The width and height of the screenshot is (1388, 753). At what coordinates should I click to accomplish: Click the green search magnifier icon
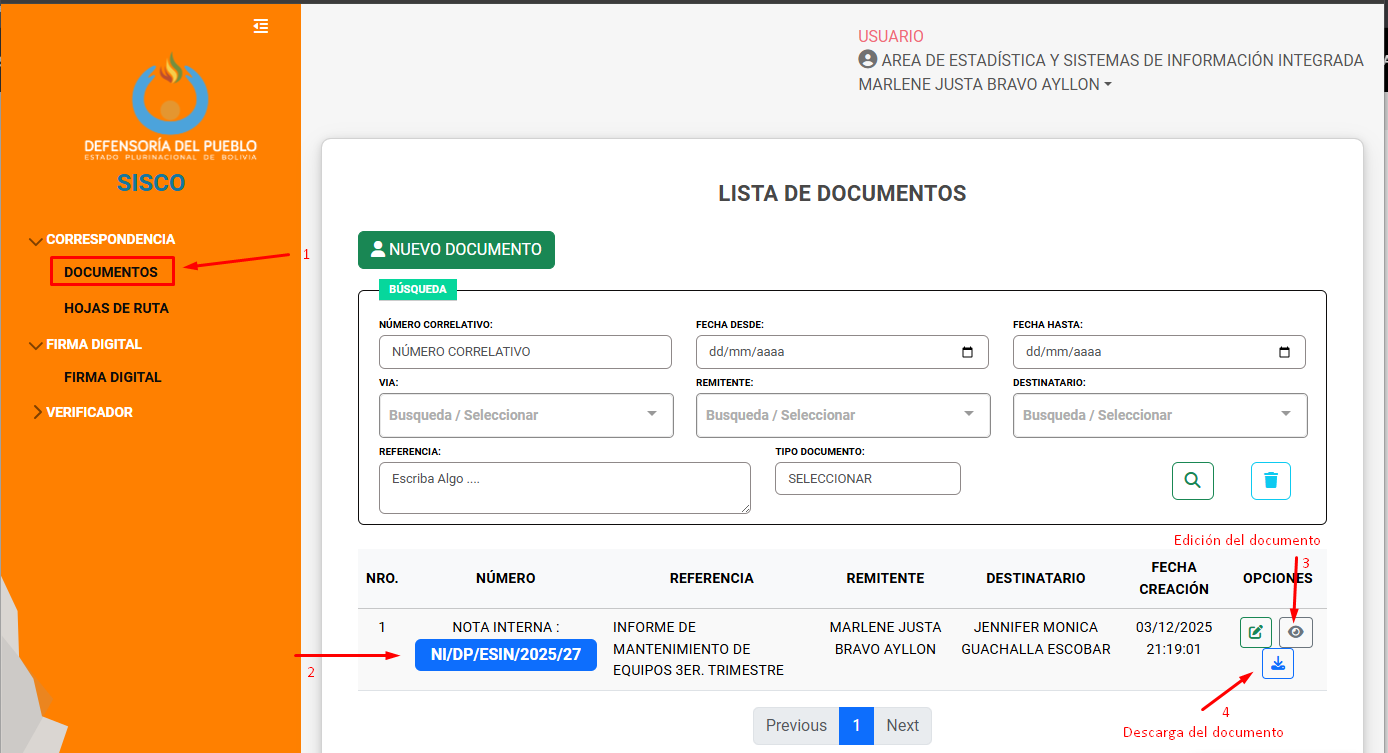pos(1192,481)
